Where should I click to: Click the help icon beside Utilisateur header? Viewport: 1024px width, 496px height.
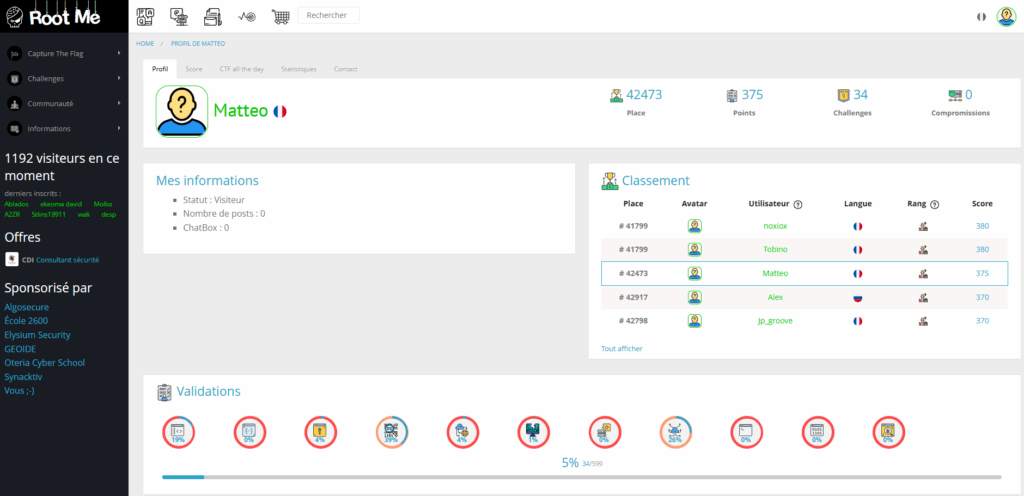[798, 204]
